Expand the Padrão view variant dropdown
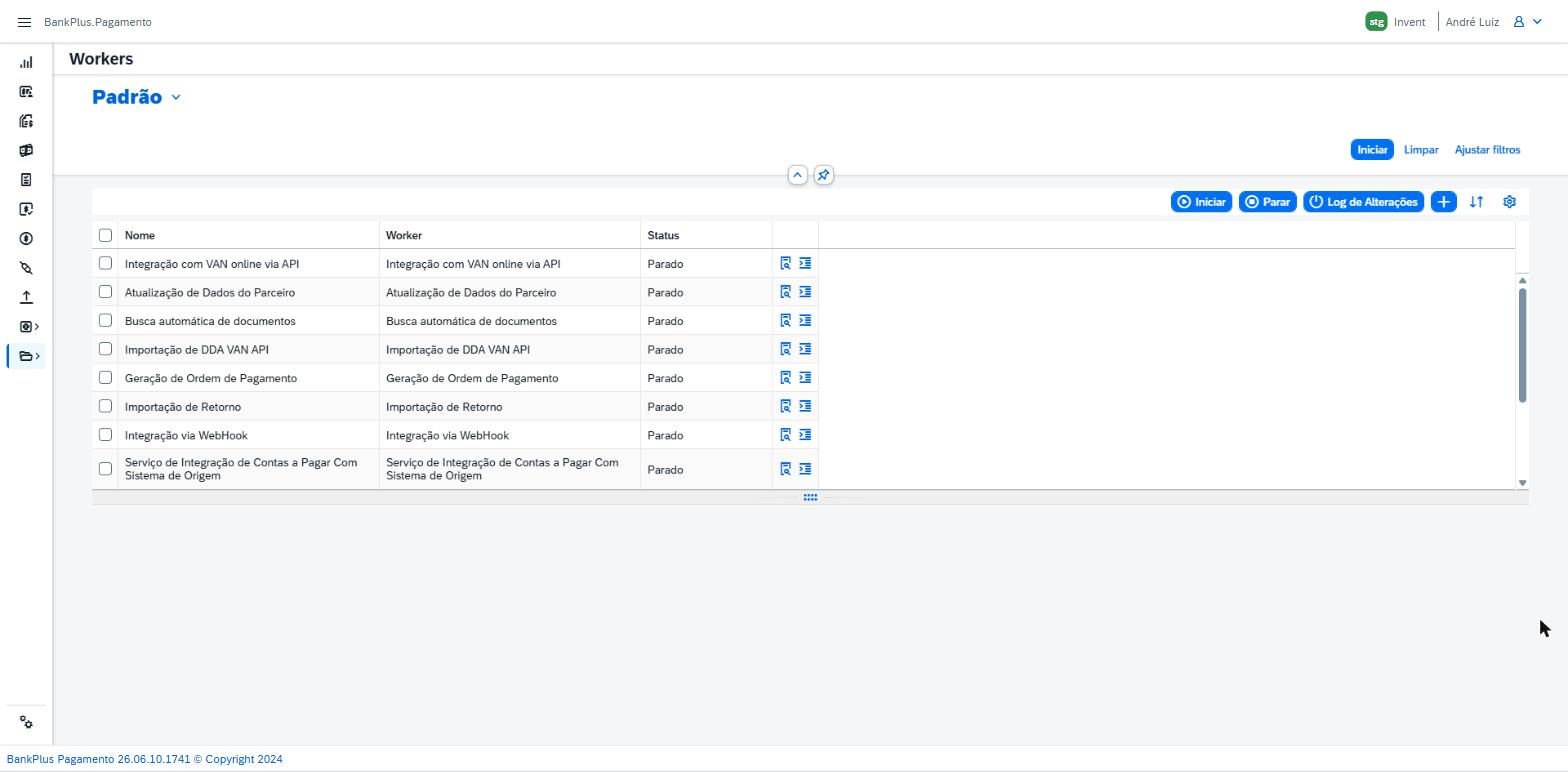This screenshot has width=1568, height=772. pyautogui.click(x=176, y=97)
